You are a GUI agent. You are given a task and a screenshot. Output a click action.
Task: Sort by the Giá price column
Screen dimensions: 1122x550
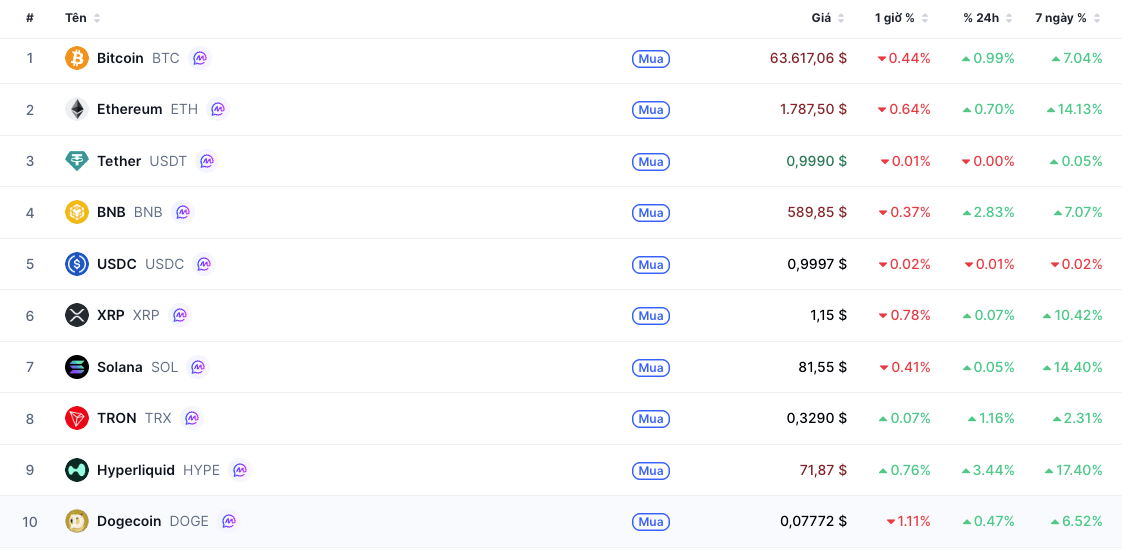pyautogui.click(x=828, y=18)
